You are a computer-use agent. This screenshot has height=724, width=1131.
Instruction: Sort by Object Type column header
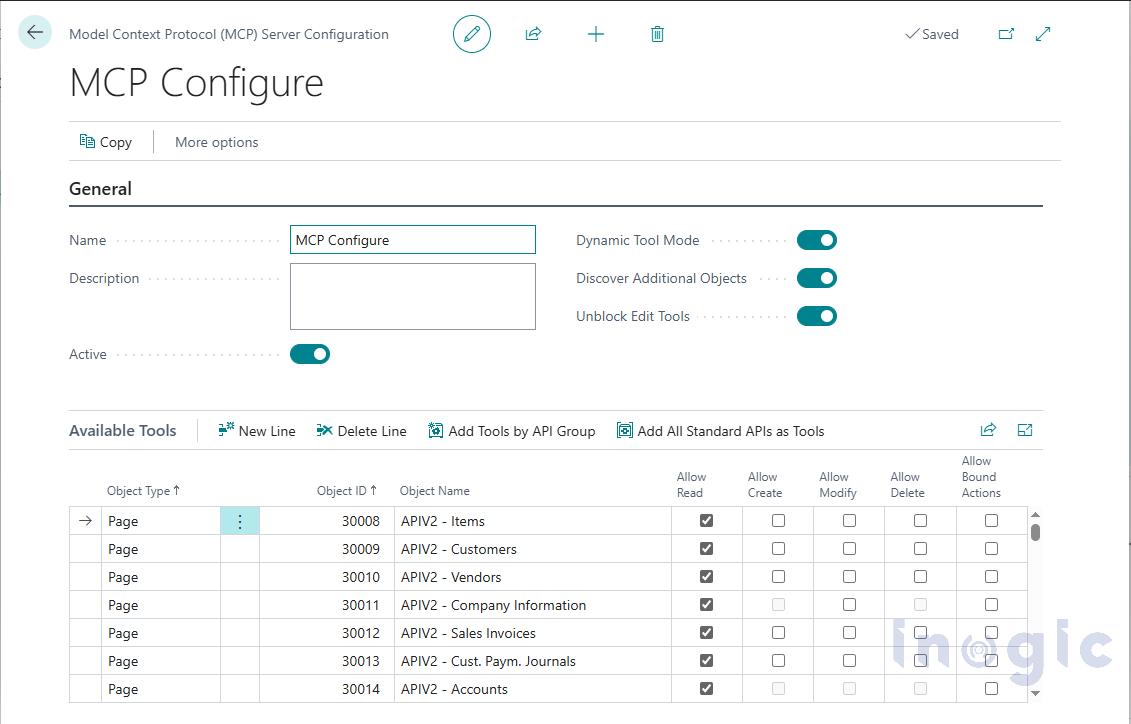click(x=143, y=490)
